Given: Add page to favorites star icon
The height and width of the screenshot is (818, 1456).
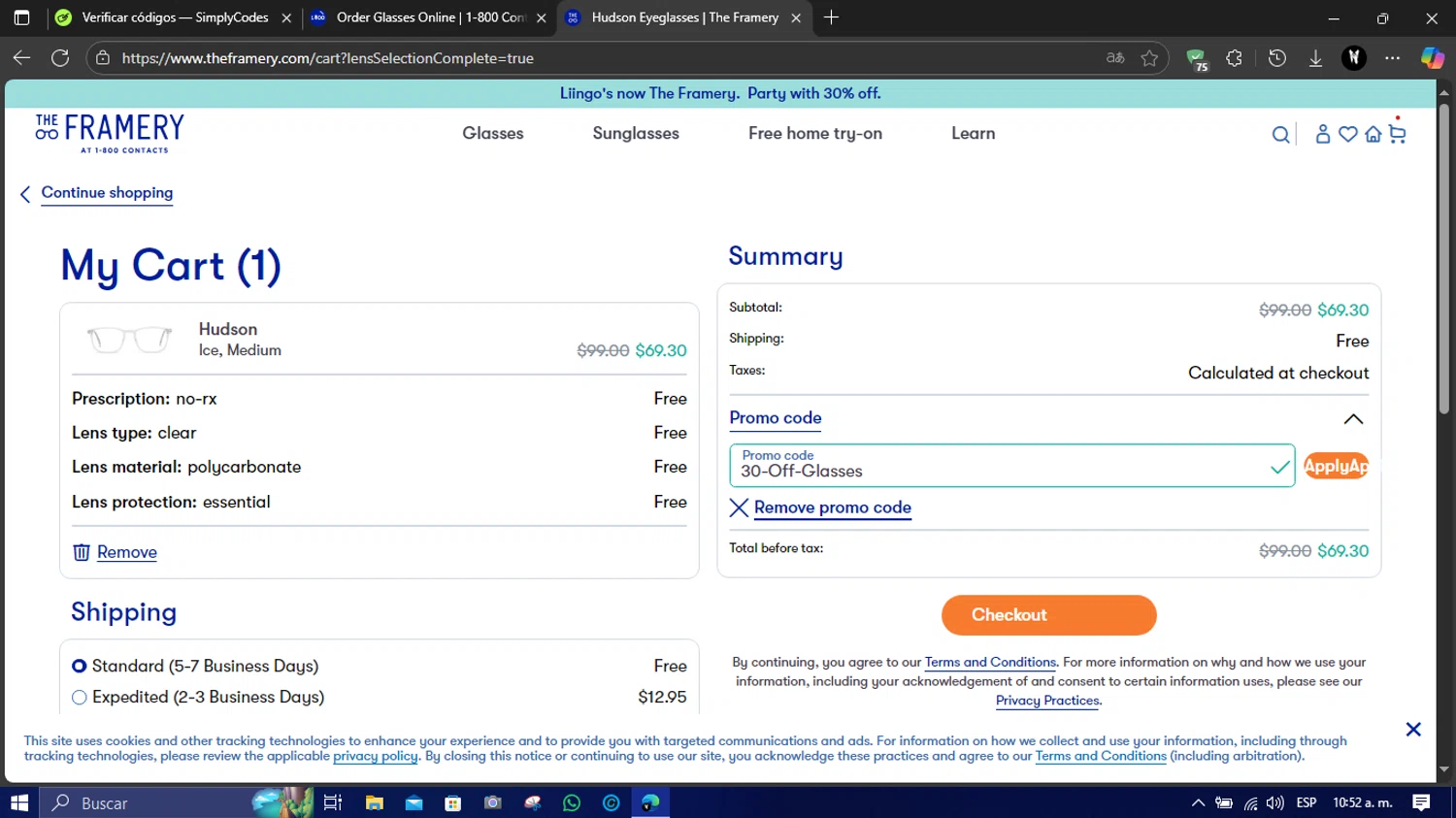Looking at the screenshot, I should (1149, 58).
